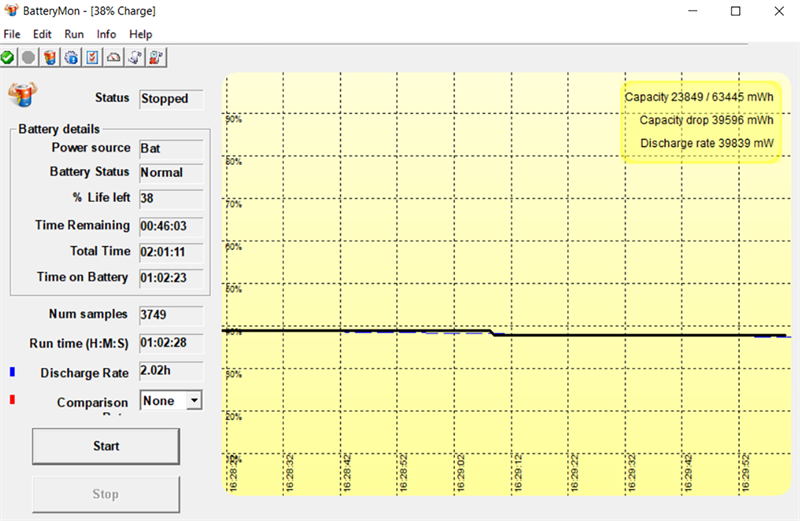Click the Battery details group label
The width and height of the screenshot is (800, 521).
pos(59,129)
